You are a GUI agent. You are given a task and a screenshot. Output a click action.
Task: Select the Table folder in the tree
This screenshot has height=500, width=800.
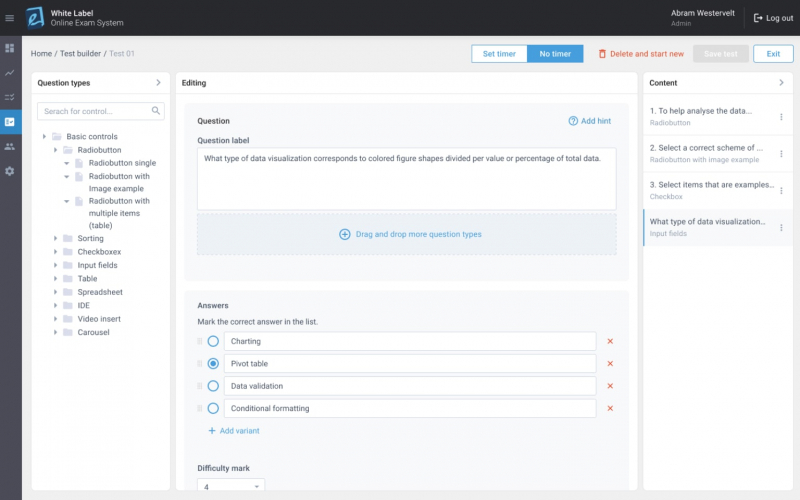(87, 279)
